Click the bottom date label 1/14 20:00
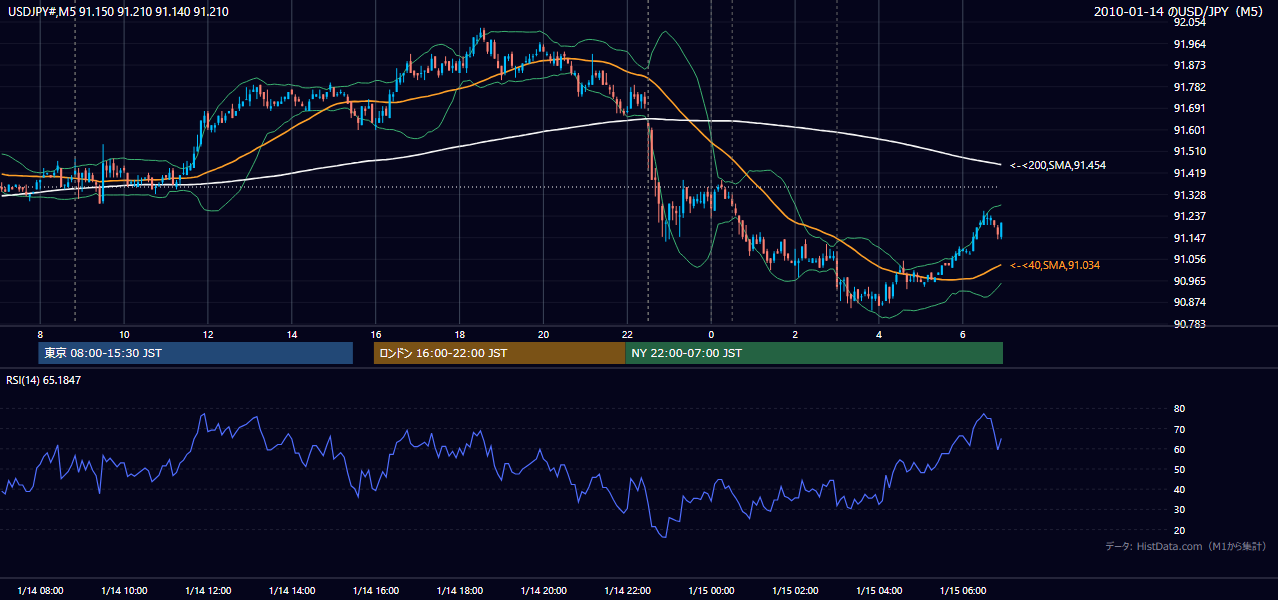The height and width of the screenshot is (600, 1278). [x=543, y=591]
